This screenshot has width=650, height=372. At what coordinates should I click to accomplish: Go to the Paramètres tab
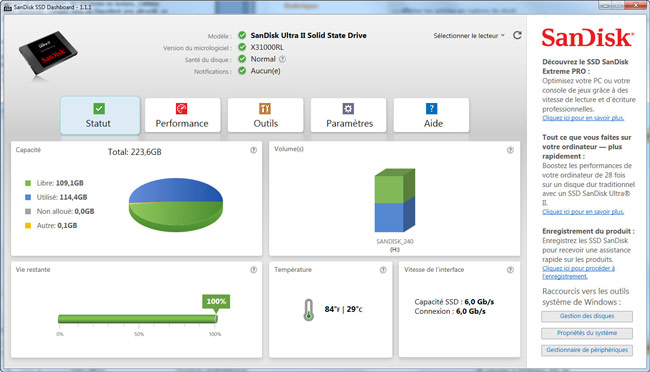point(349,116)
